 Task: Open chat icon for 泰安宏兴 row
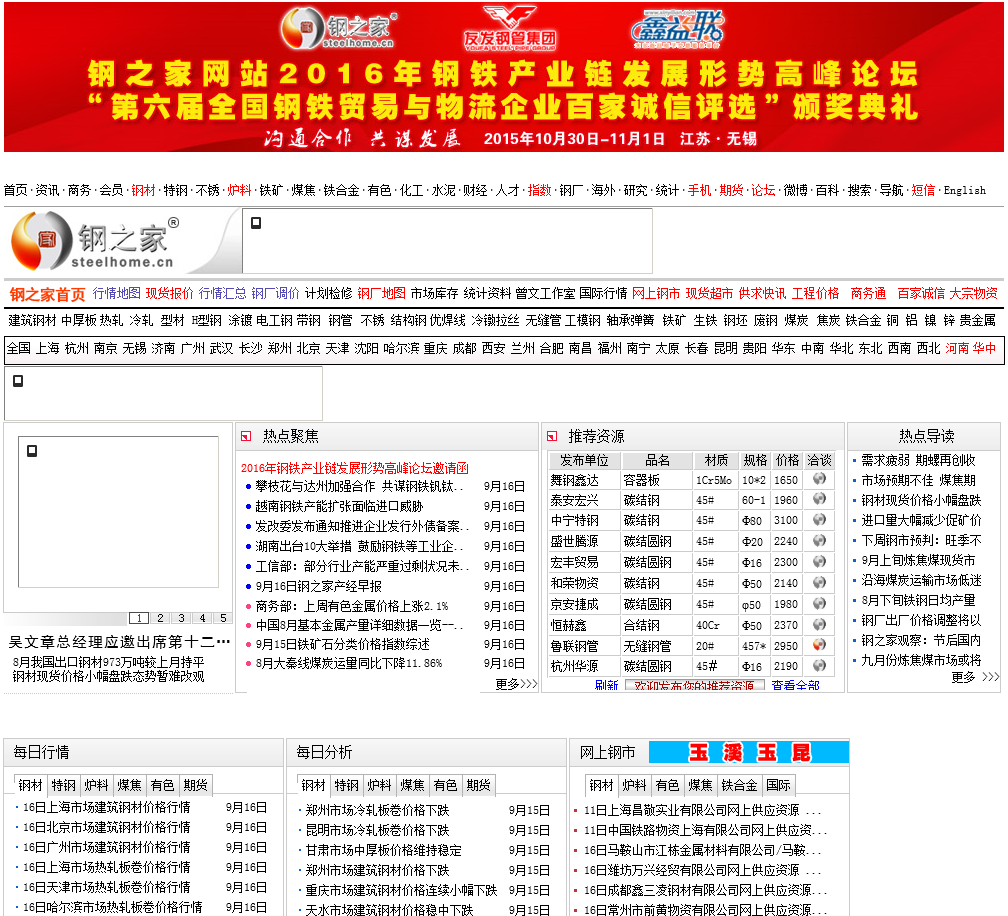click(x=819, y=499)
